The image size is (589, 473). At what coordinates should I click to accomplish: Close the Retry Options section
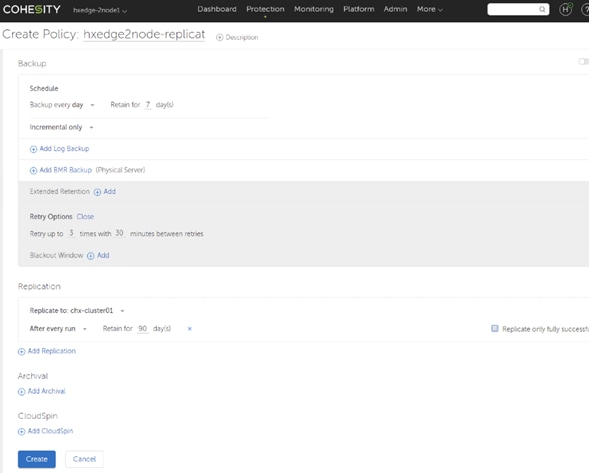tap(85, 217)
